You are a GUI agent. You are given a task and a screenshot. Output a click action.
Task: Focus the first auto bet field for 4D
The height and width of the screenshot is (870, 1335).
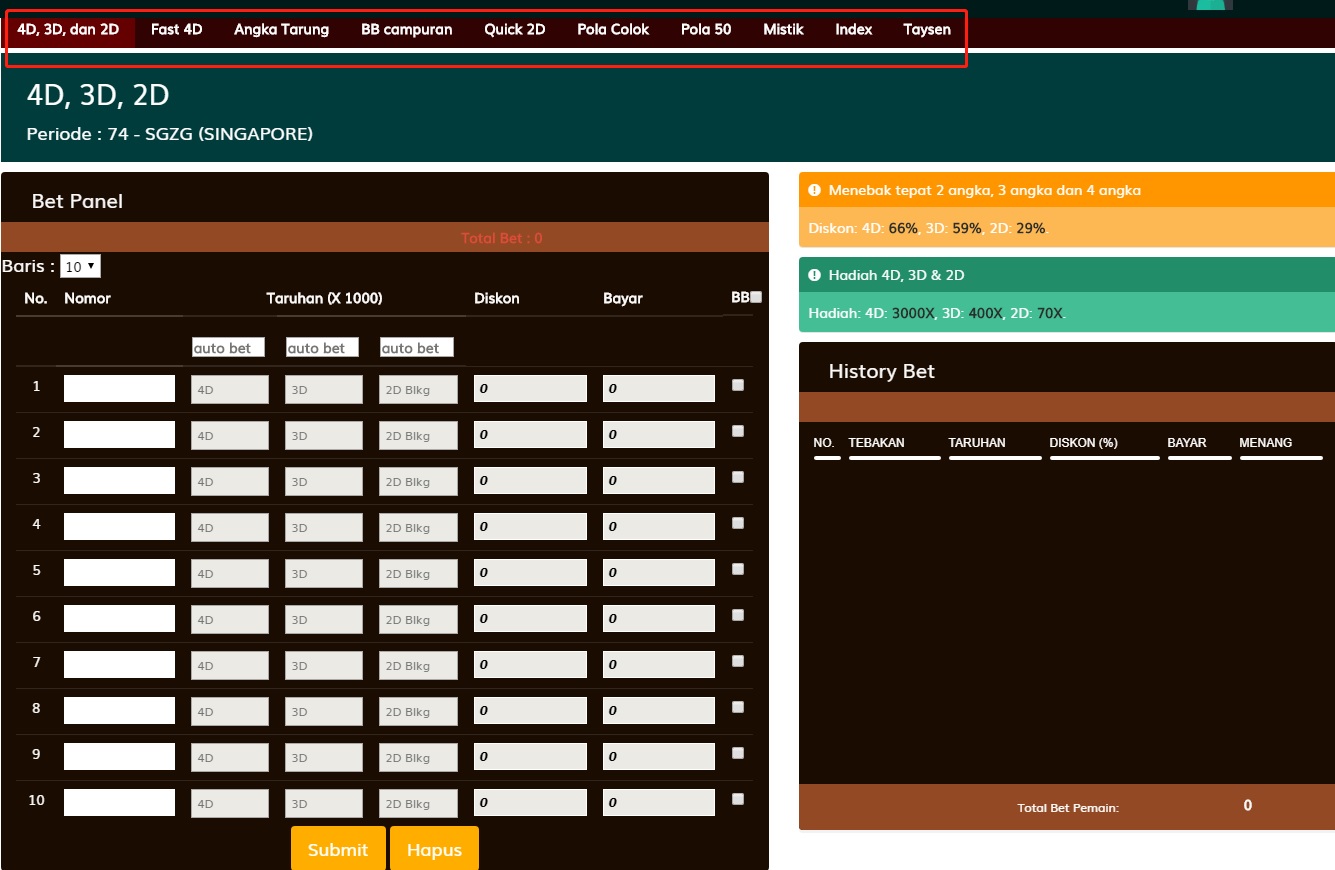[228, 348]
